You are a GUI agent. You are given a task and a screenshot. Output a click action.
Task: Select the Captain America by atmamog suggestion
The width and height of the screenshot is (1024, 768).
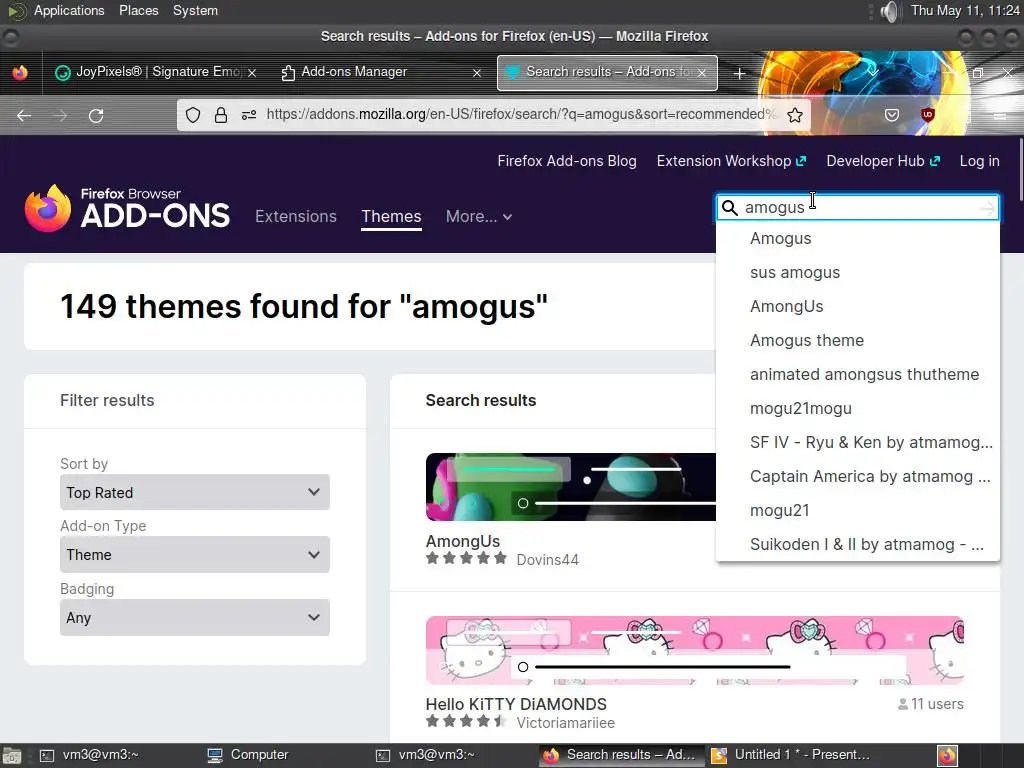857,476
